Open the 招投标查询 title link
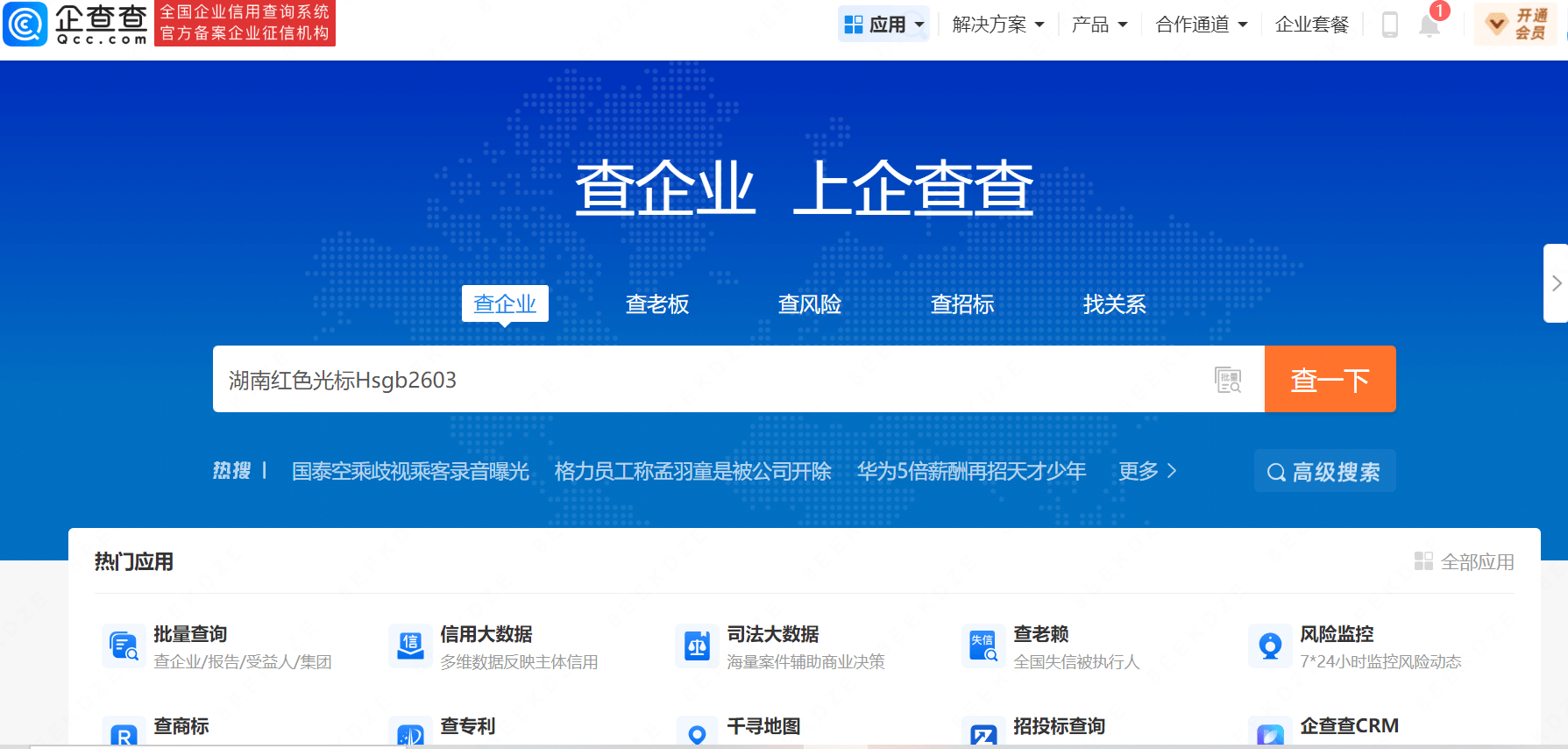 1060,725
